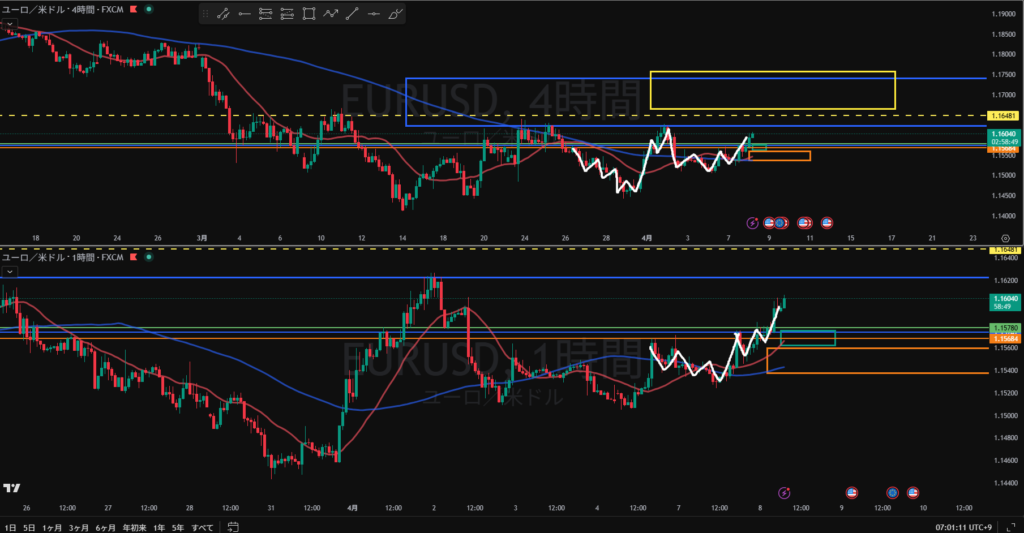
Task: Toggle the green market status dot
Action: tap(148, 9)
